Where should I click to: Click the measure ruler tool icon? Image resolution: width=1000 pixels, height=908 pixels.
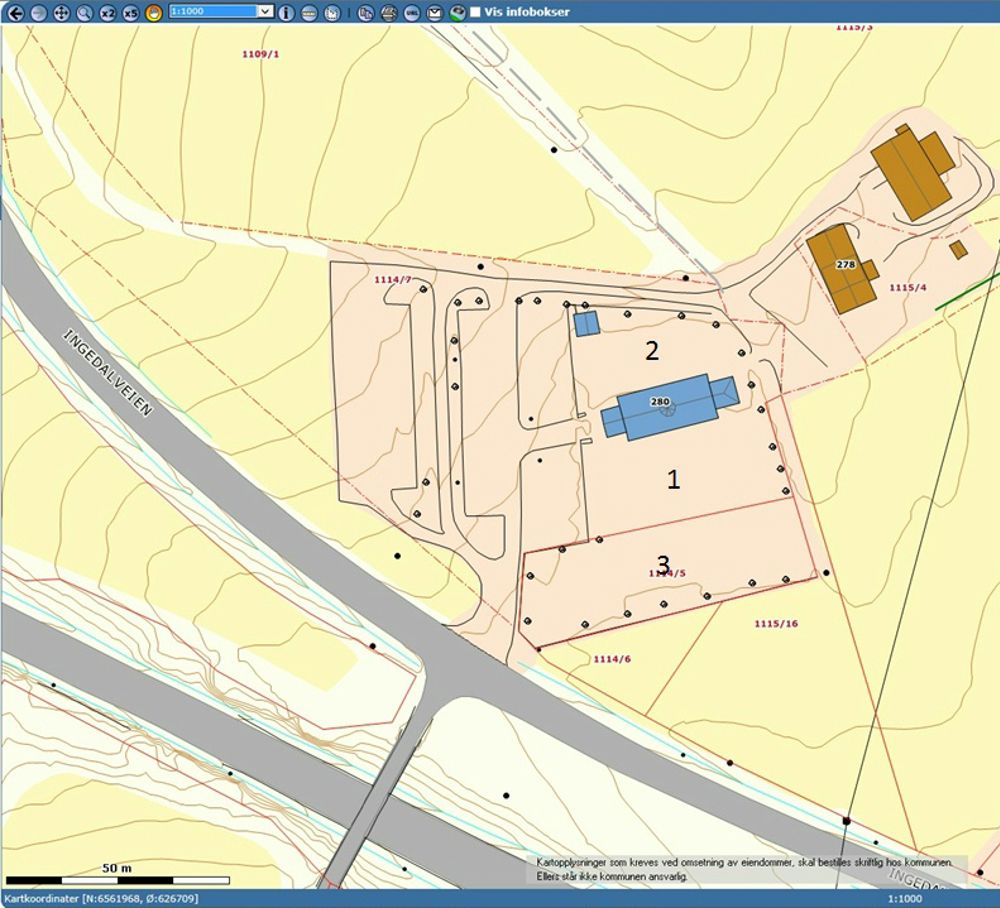click(309, 12)
